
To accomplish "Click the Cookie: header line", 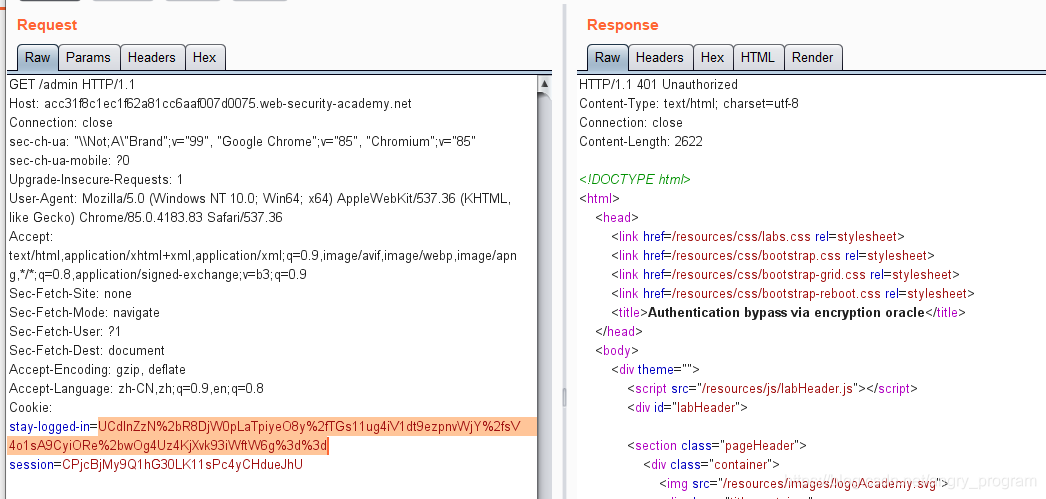I will coord(31,408).
